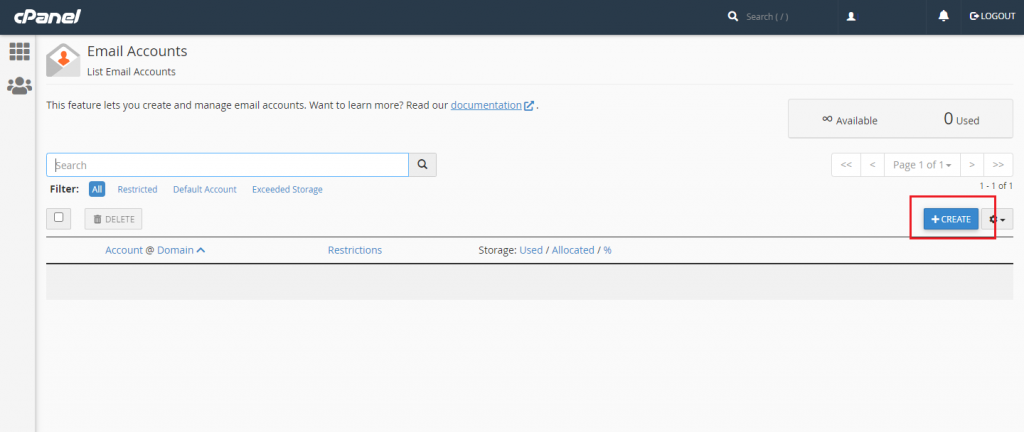Click the 'List Email Accounts' subtitle text
The height and width of the screenshot is (432, 1024).
tap(131, 72)
